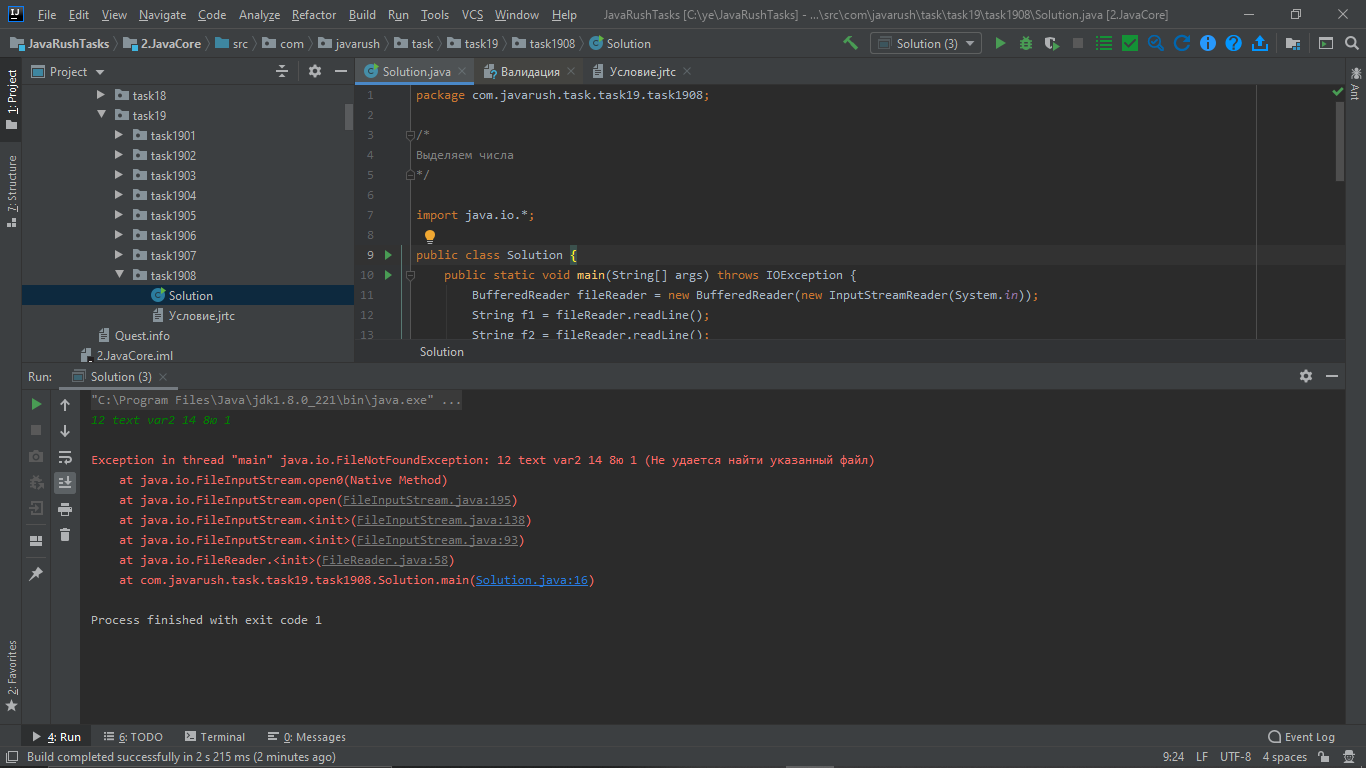This screenshot has width=1366, height=768.
Task: Toggle Event Log tool window
Action: [x=1301, y=737]
